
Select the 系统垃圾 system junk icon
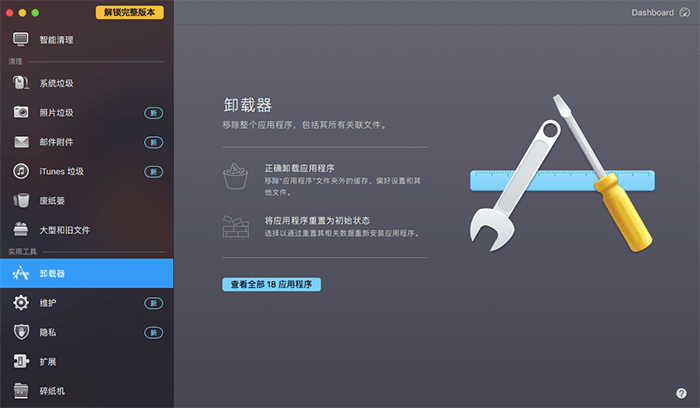click(x=21, y=83)
